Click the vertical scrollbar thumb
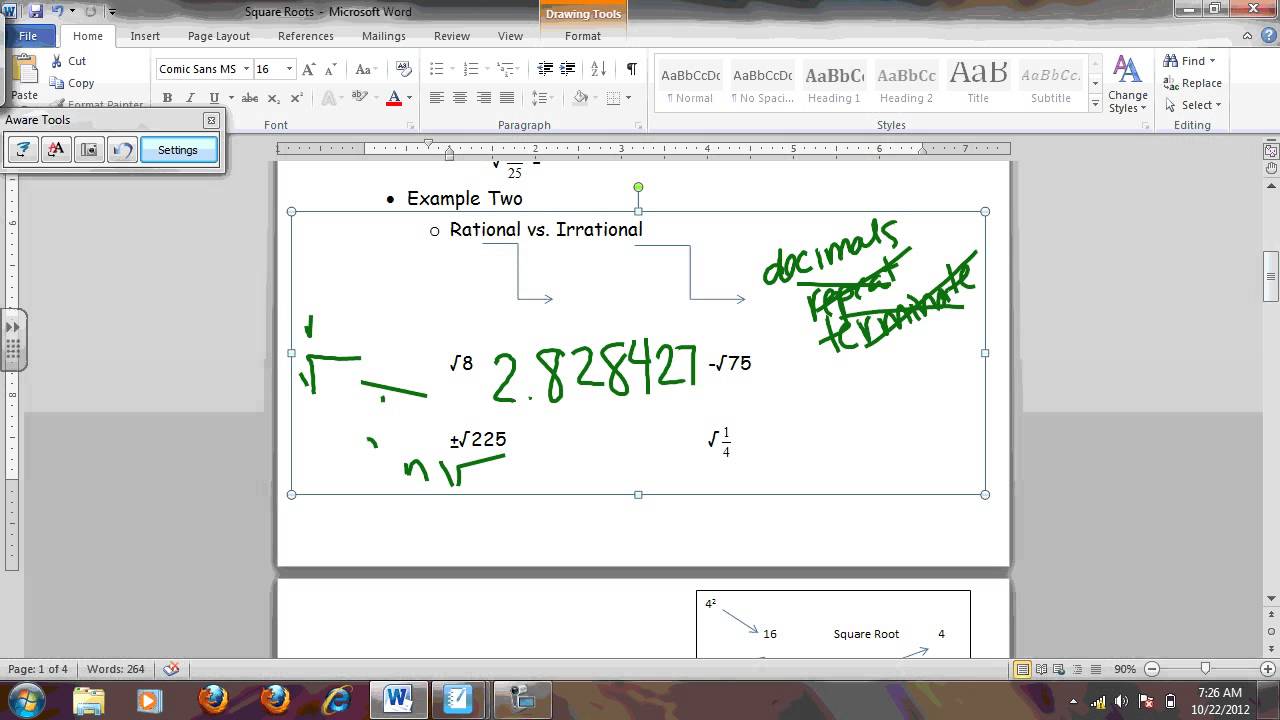1280x720 pixels. pos(1271,275)
